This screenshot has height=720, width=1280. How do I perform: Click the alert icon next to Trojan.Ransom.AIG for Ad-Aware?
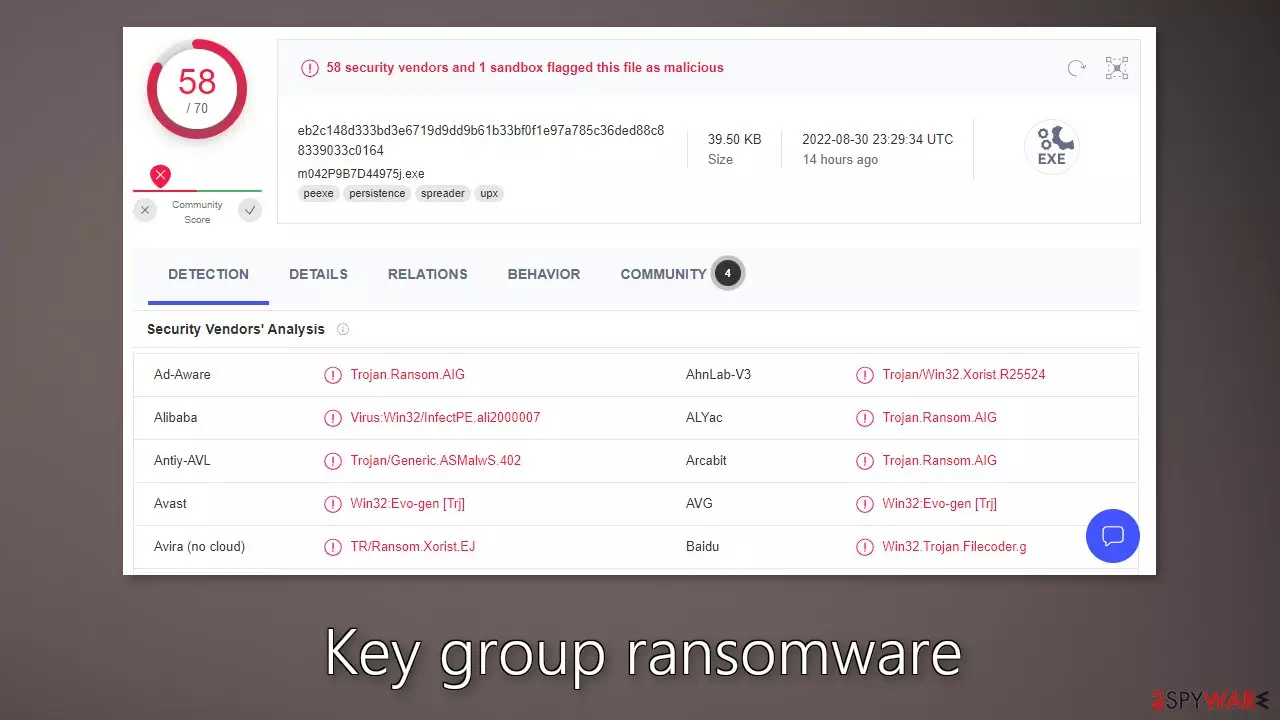point(333,375)
